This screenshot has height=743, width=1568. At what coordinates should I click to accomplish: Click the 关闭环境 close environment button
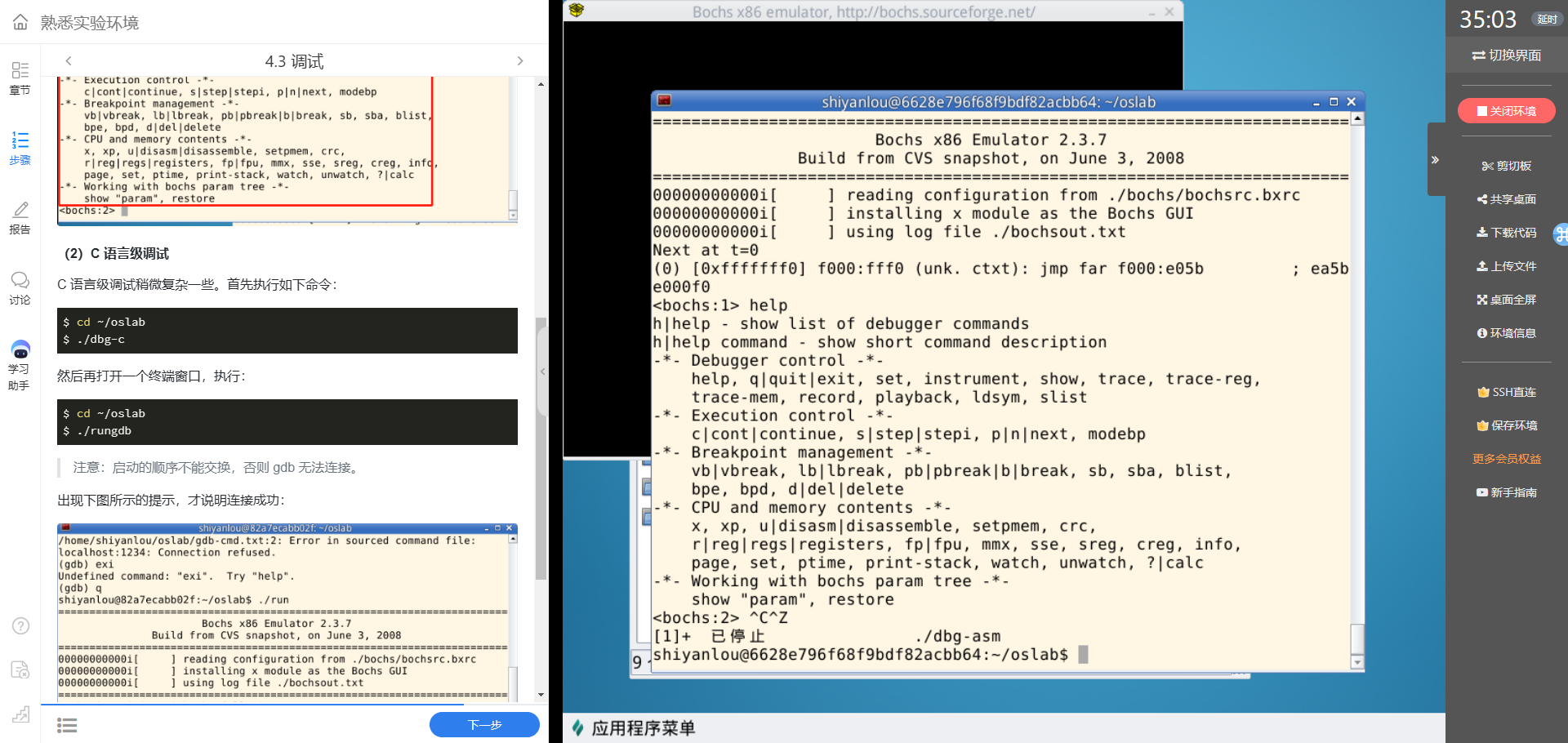[1506, 111]
